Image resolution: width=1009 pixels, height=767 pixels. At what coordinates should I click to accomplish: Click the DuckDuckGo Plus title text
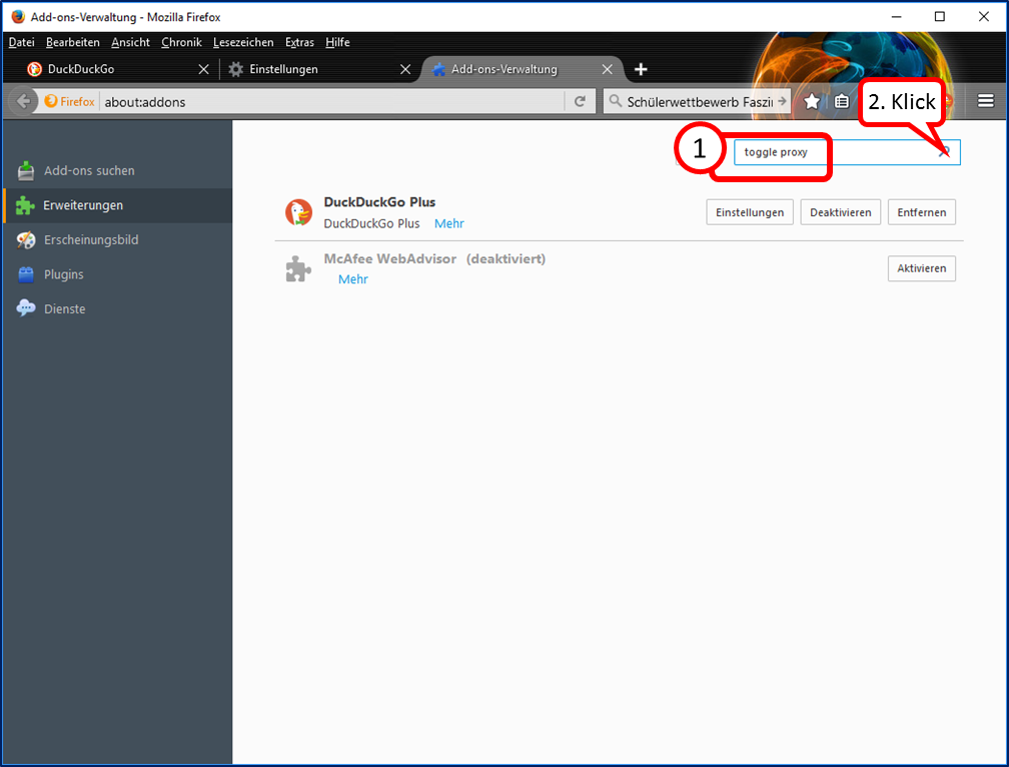click(380, 202)
